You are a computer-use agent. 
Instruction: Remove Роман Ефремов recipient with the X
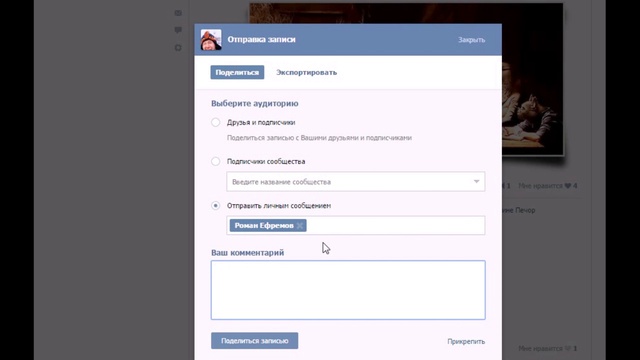(x=300, y=226)
